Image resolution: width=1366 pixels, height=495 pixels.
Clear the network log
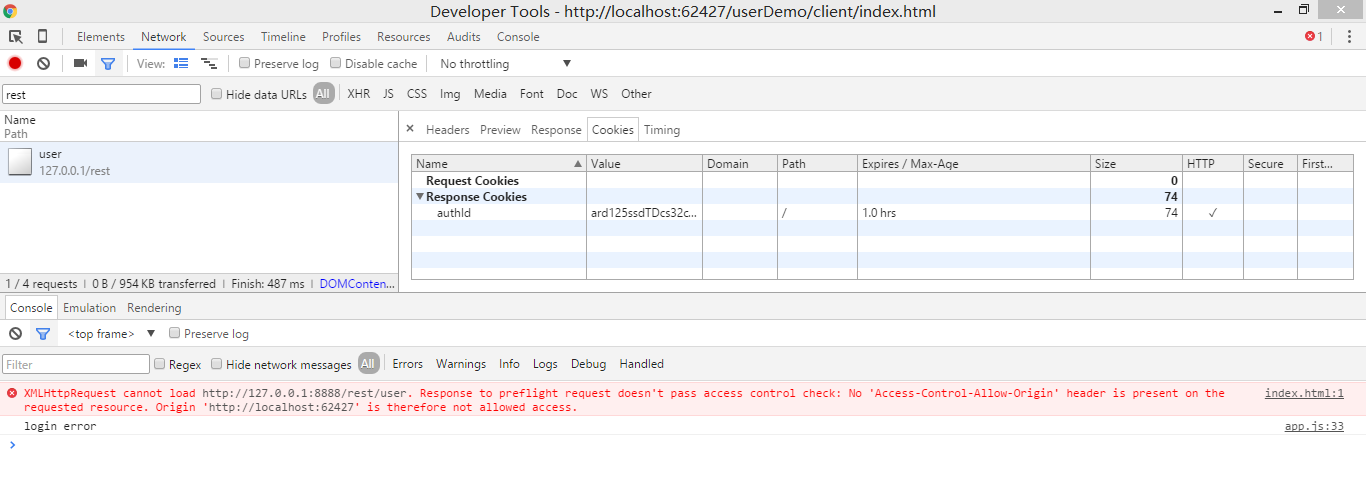pos(43,63)
